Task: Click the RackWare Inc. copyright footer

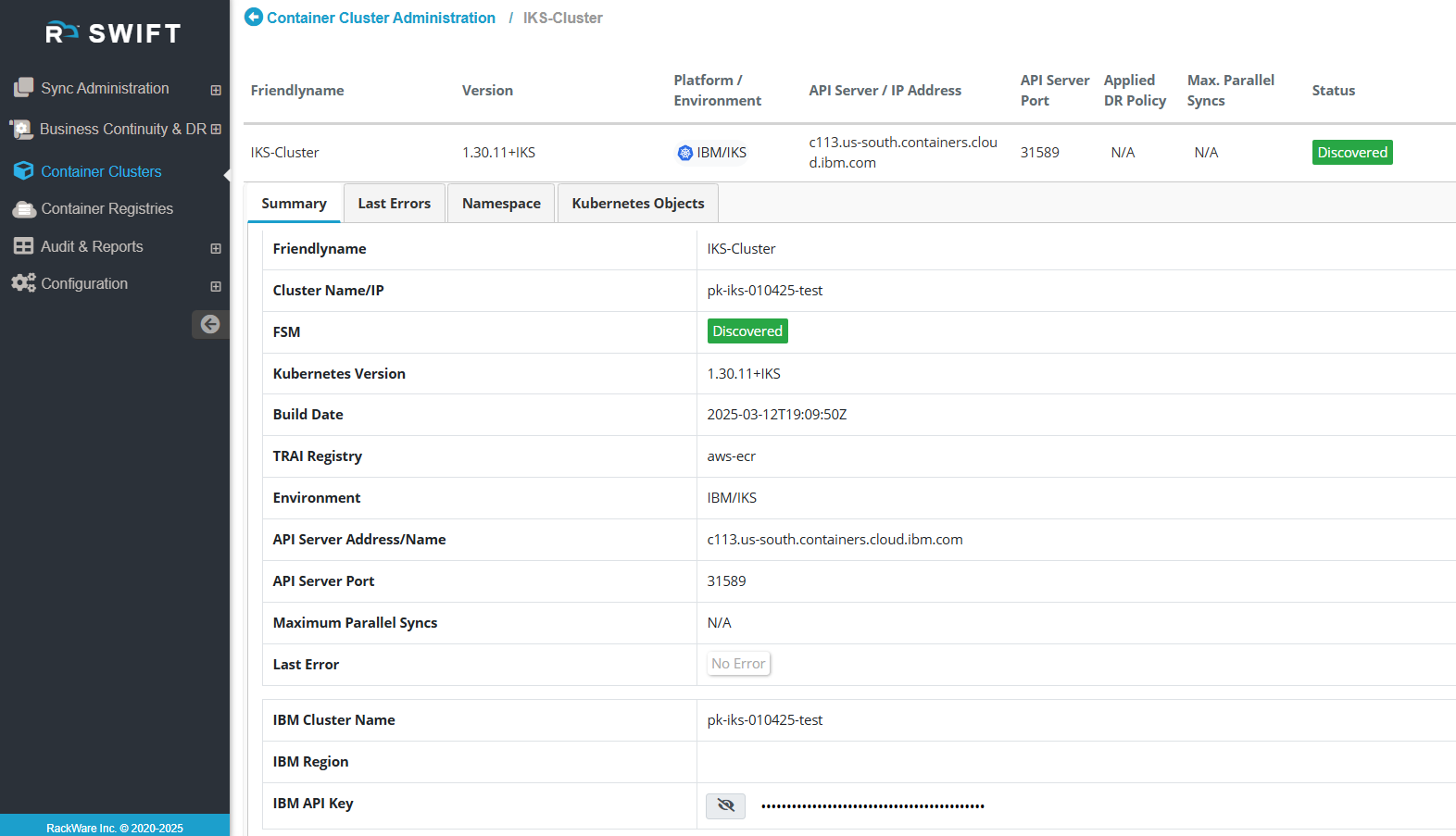Action: coord(115,829)
